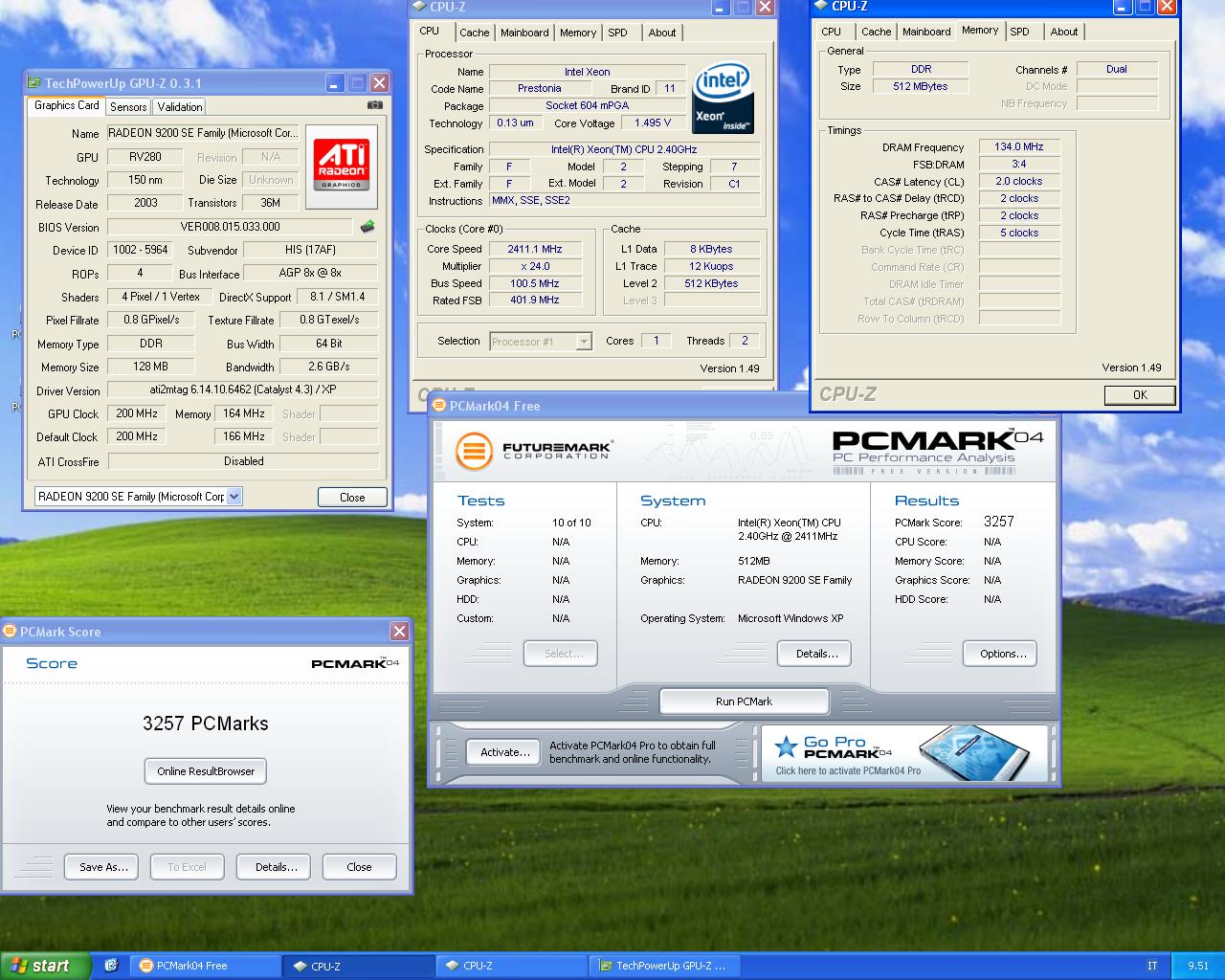This screenshot has width=1225, height=980.
Task: Click the Internet Explorer quick launch icon
Action: [111, 966]
